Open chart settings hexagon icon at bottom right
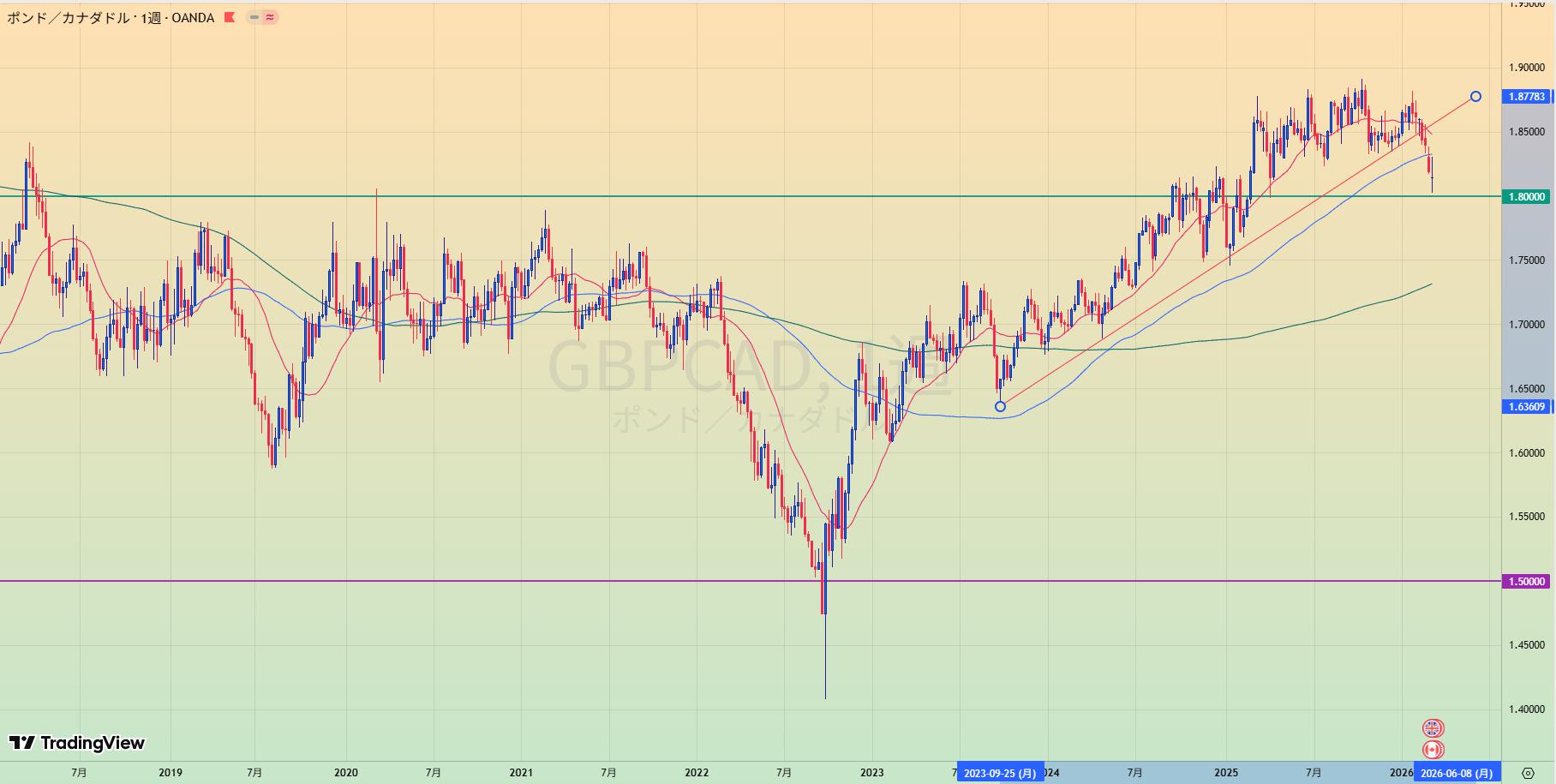 (x=1528, y=773)
